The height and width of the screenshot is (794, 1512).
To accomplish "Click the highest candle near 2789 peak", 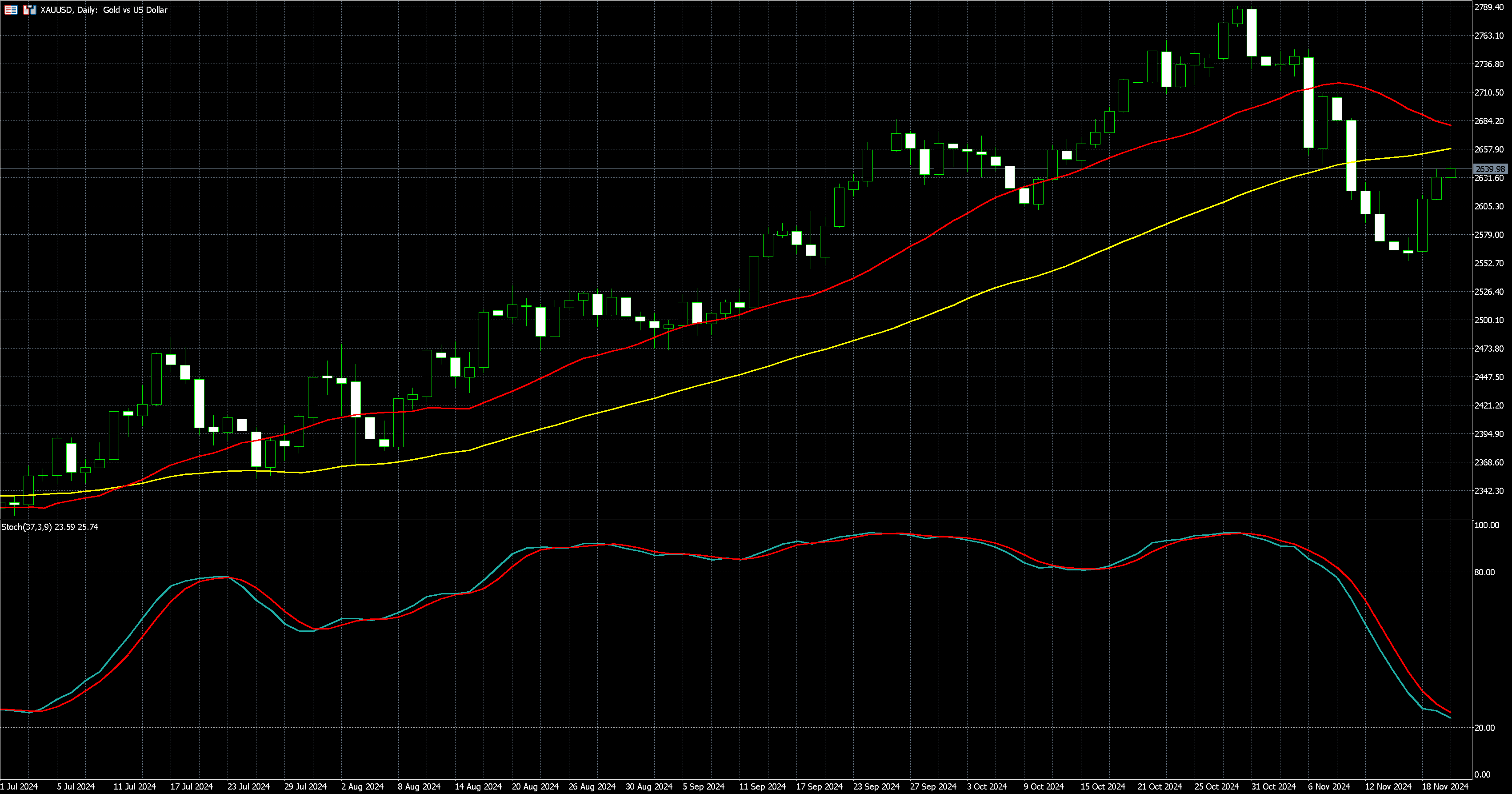I will click(1252, 32).
